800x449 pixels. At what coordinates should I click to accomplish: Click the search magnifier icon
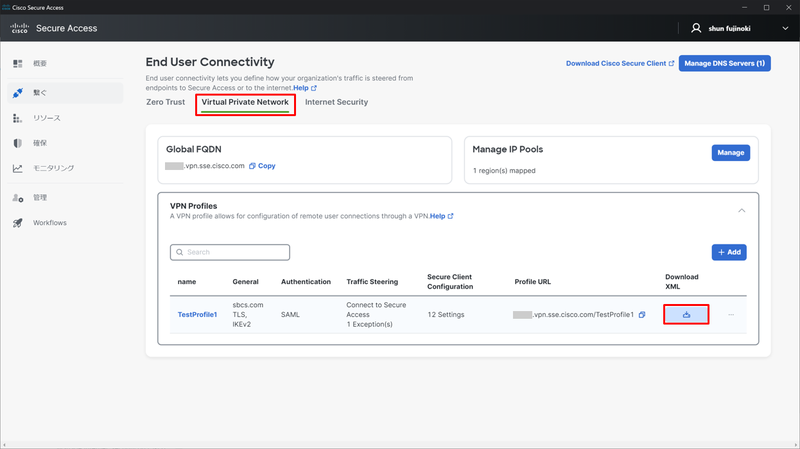180,252
